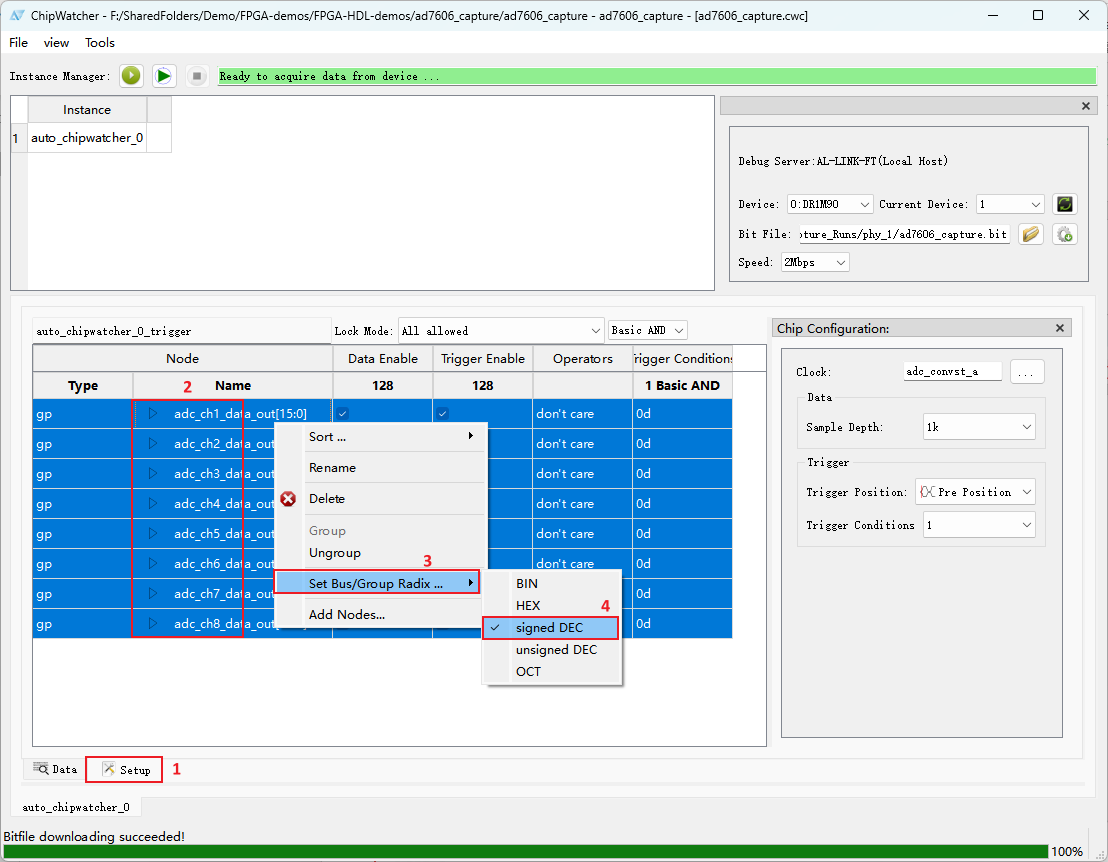Click the Instance column header
The image size is (1108, 862).
pos(87,110)
